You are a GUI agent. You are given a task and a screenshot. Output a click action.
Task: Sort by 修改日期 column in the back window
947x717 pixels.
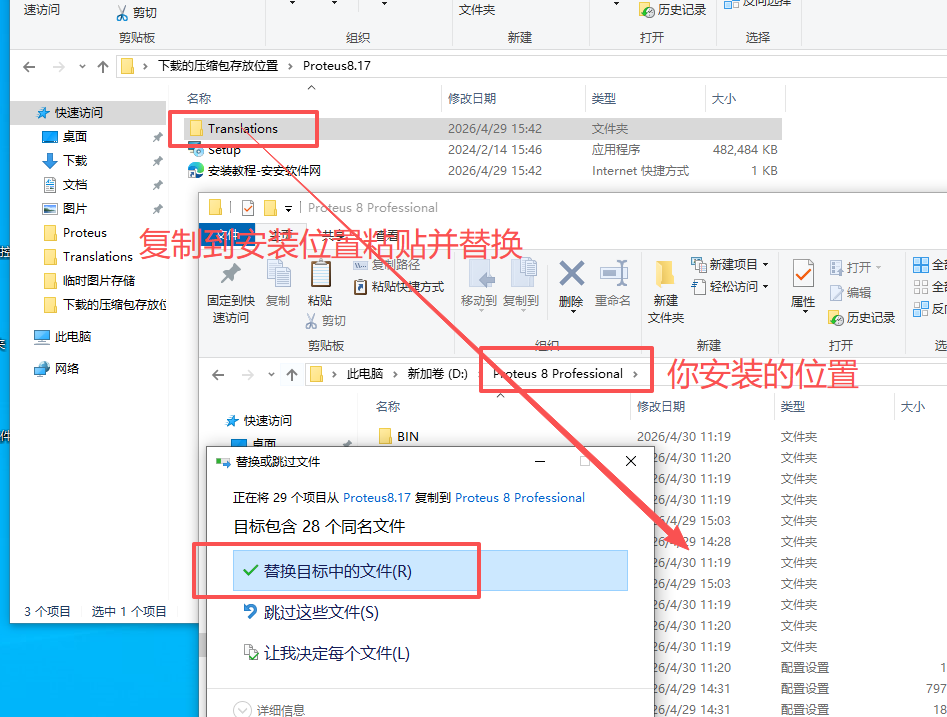coord(472,98)
